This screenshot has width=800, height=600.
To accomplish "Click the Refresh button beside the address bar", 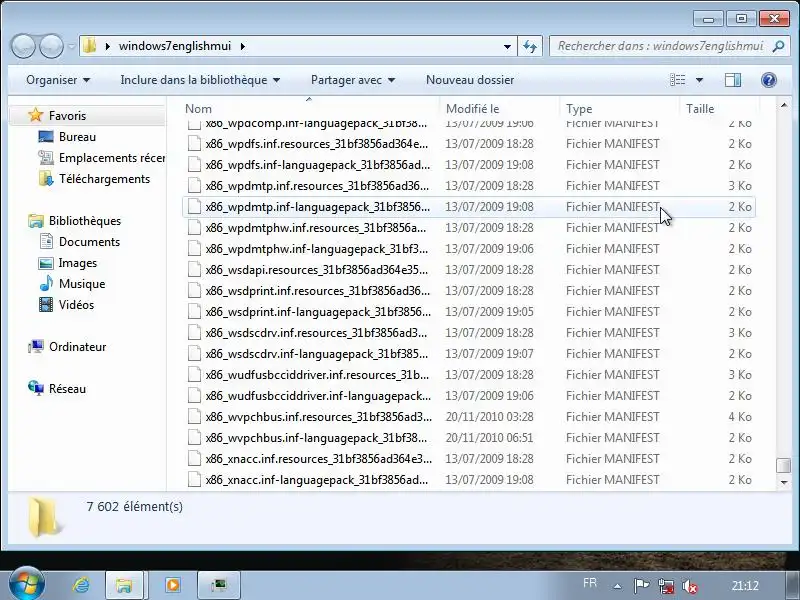I will [530, 46].
